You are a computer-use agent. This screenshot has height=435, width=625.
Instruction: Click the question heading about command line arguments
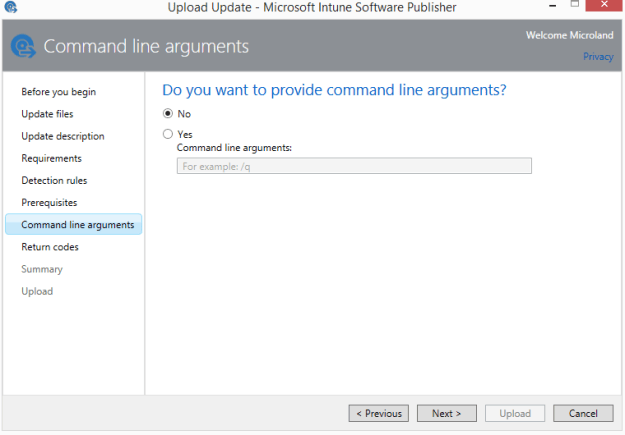click(x=334, y=91)
